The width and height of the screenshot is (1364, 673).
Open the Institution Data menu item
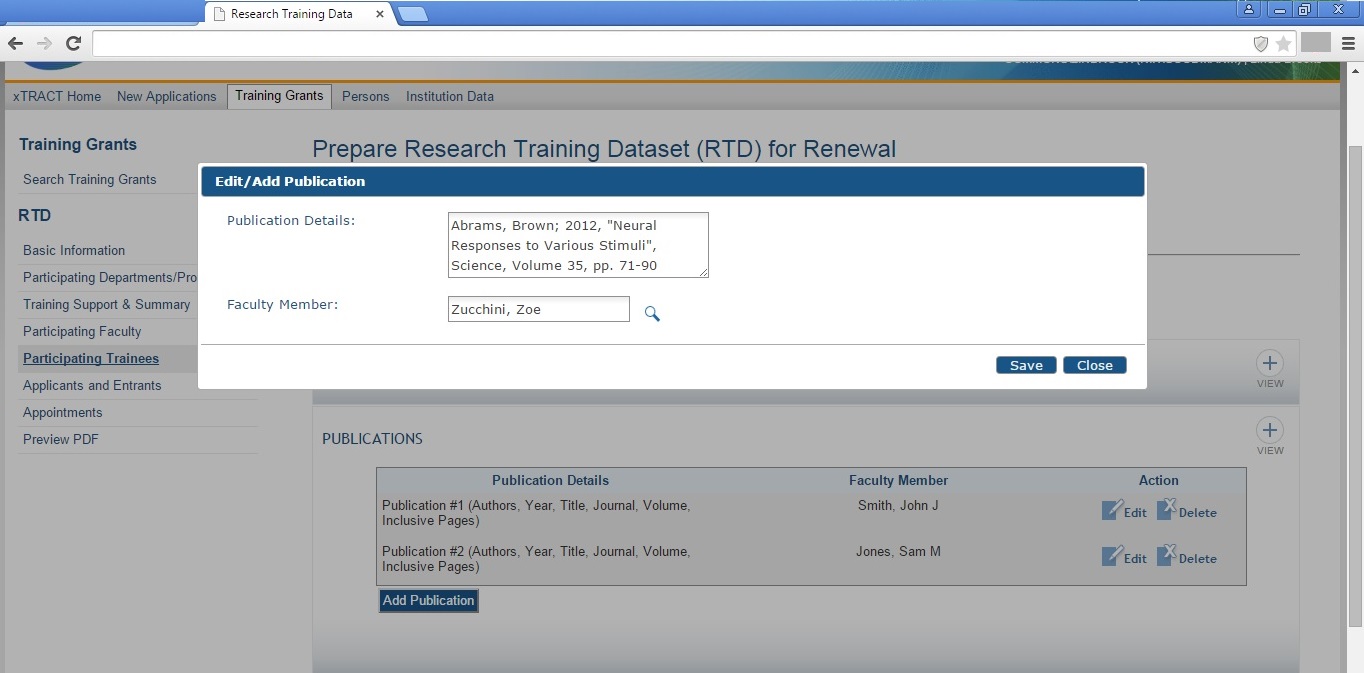click(x=450, y=96)
